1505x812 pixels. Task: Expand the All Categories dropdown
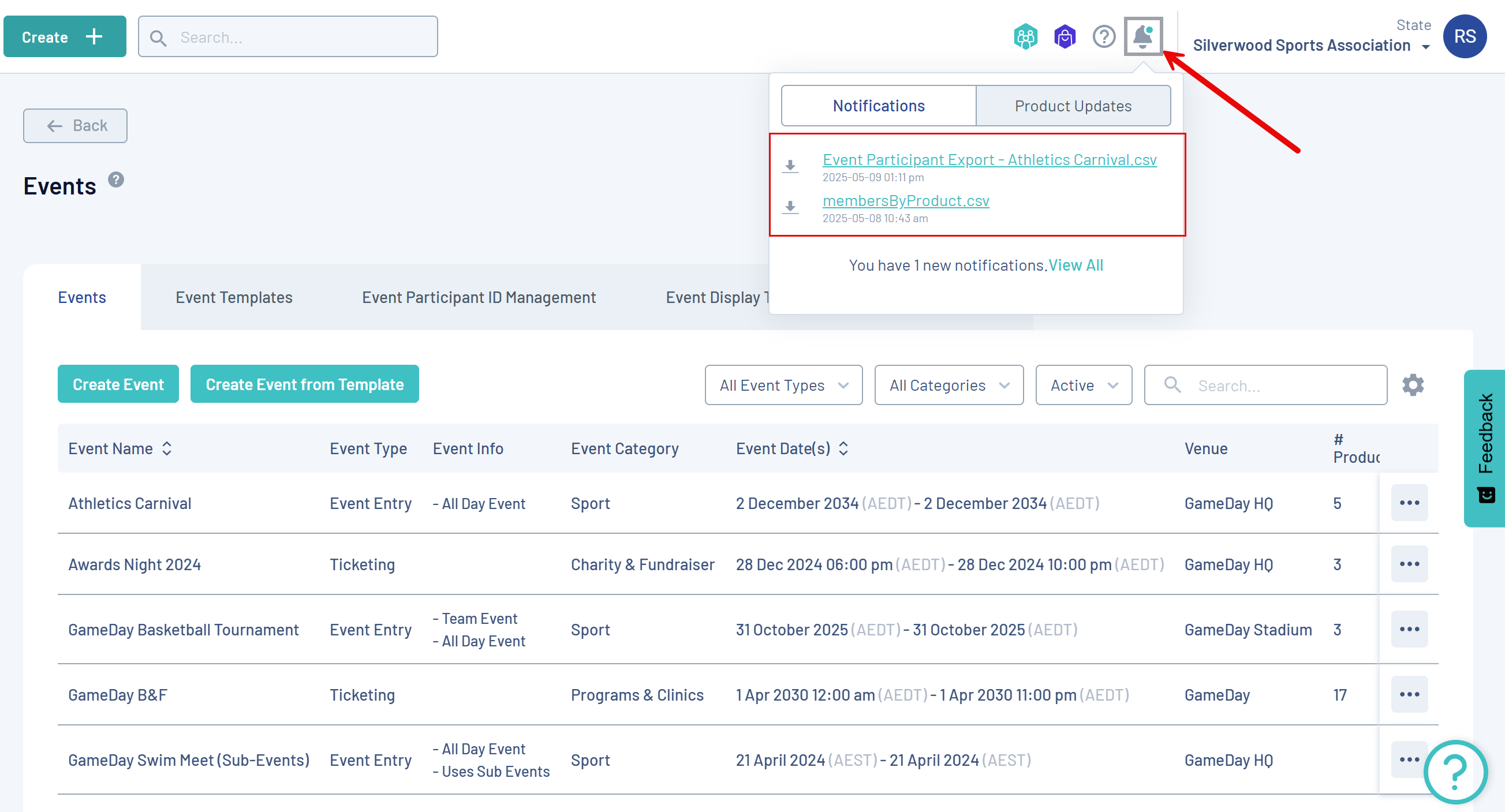click(948, 385)
